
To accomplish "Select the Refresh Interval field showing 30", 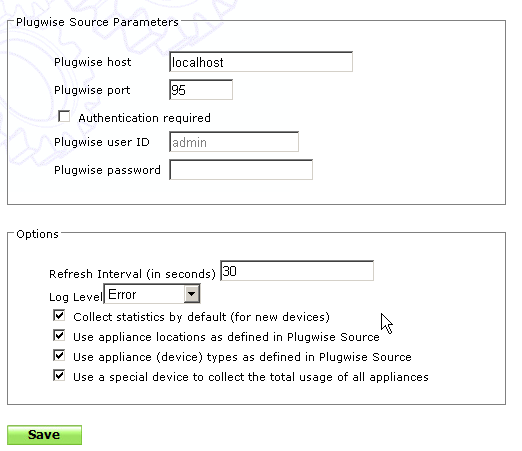I will [x=297, y=271].
